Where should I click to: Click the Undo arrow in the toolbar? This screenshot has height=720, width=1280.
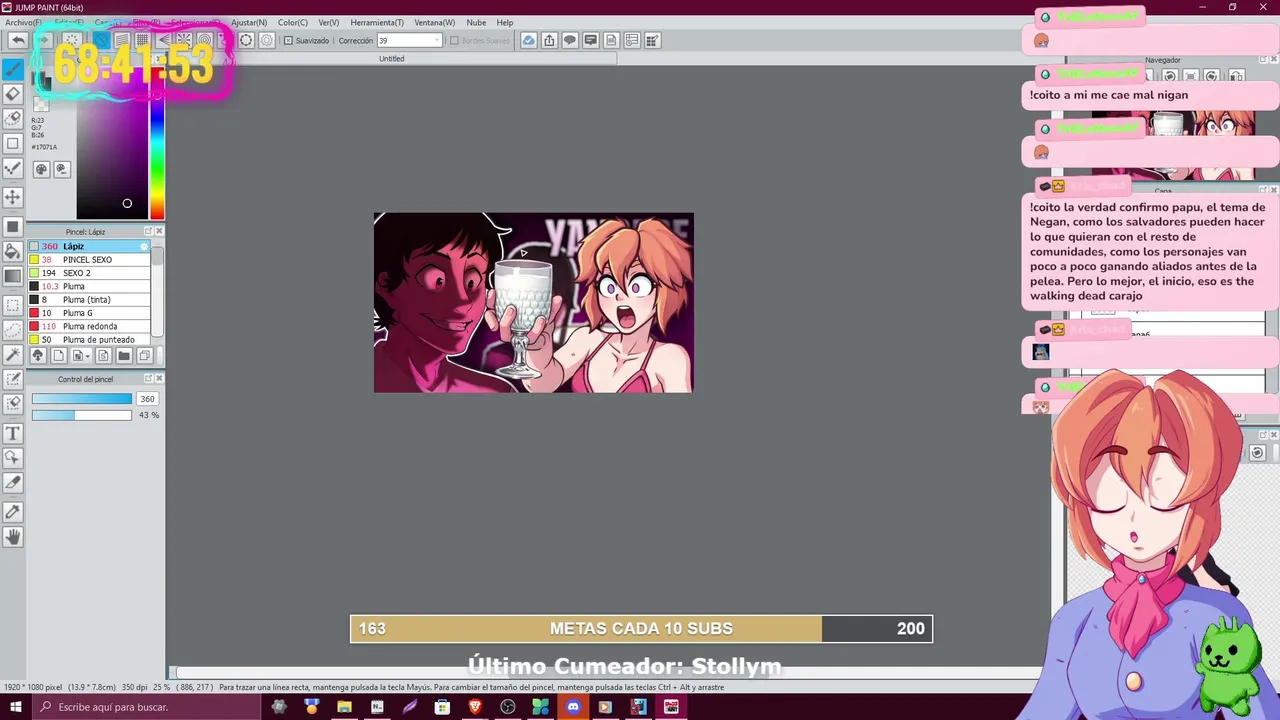click(18, 40)
